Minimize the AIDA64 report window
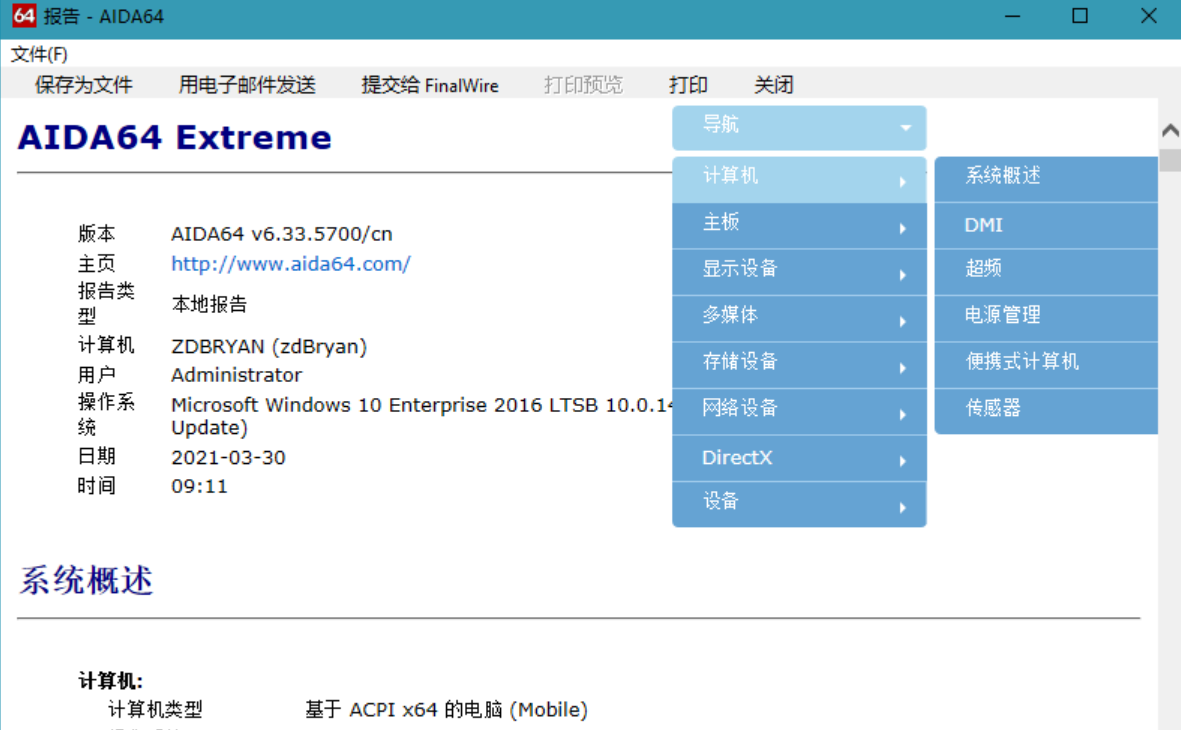This screenshot has width=1181, height=730. (x=1012, y=17)
